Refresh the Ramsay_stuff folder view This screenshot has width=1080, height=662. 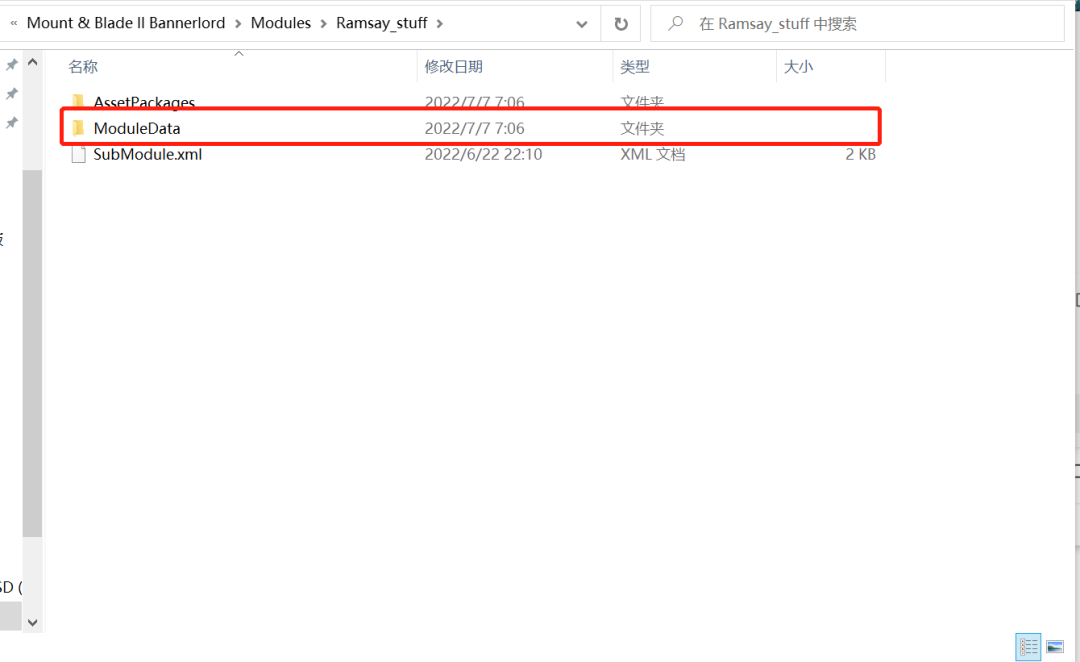[x=621, y=24]
